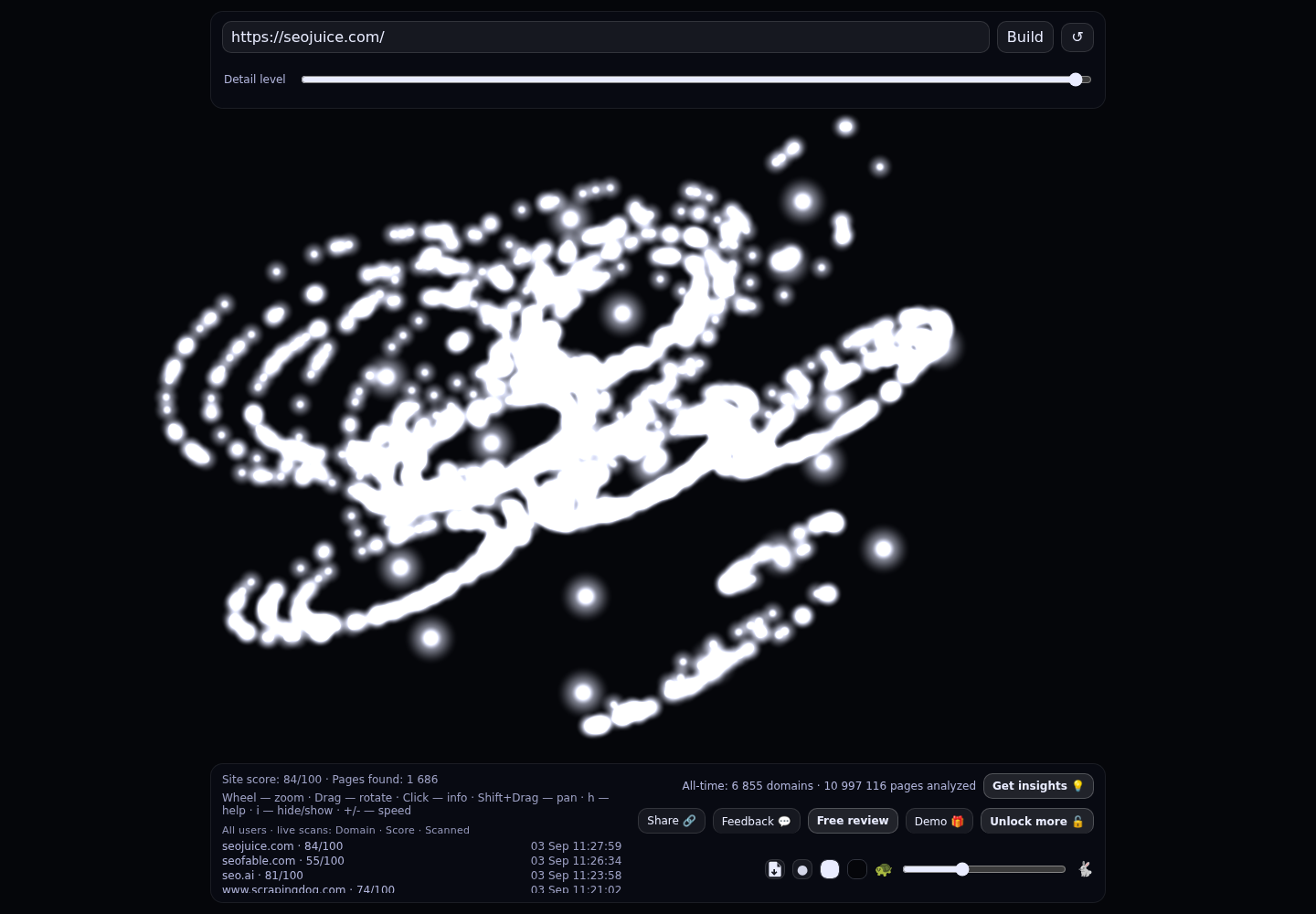This screenshot has height=914, width=1316.
Task: Click the Unlock more button
Action: pos(1036,821)
